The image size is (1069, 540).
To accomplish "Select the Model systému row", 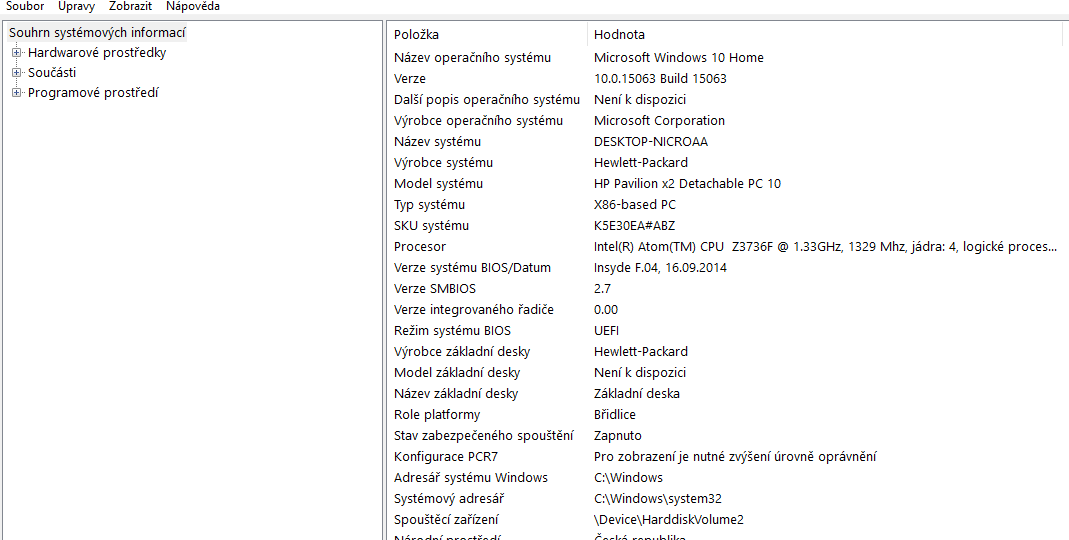I will pos(438,184).
